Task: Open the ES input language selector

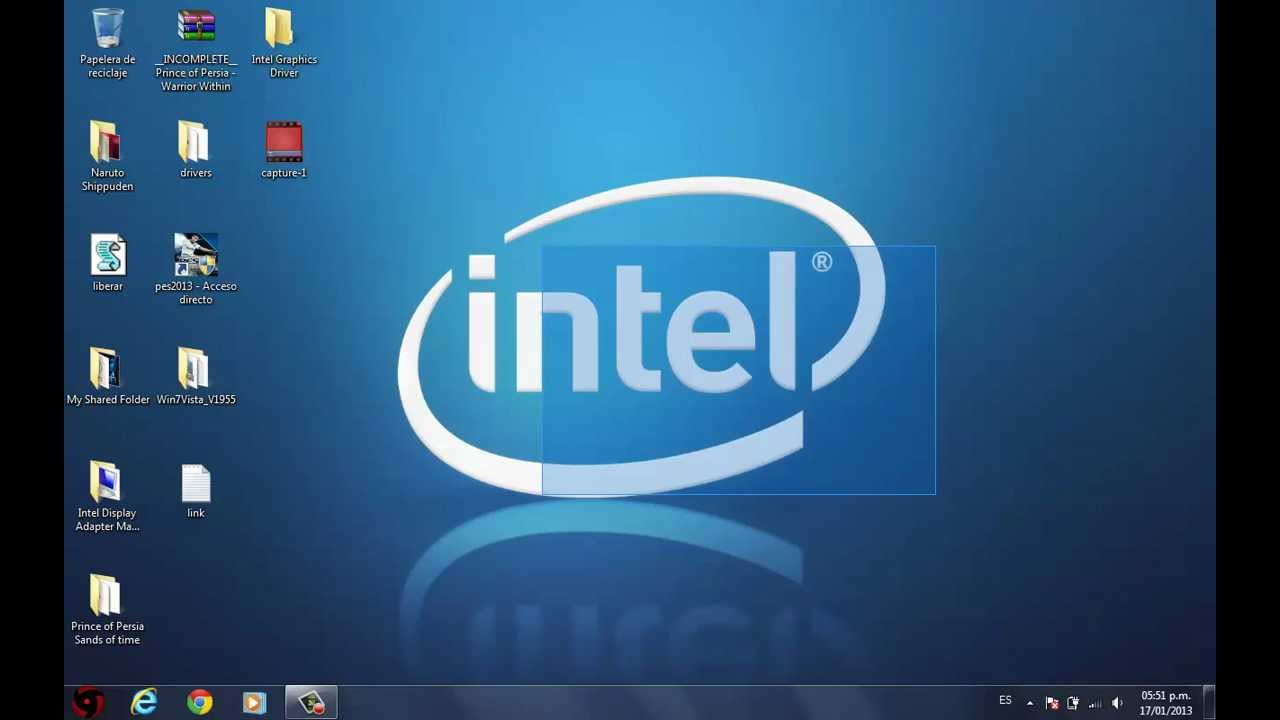Action: tap(1005, 701)
